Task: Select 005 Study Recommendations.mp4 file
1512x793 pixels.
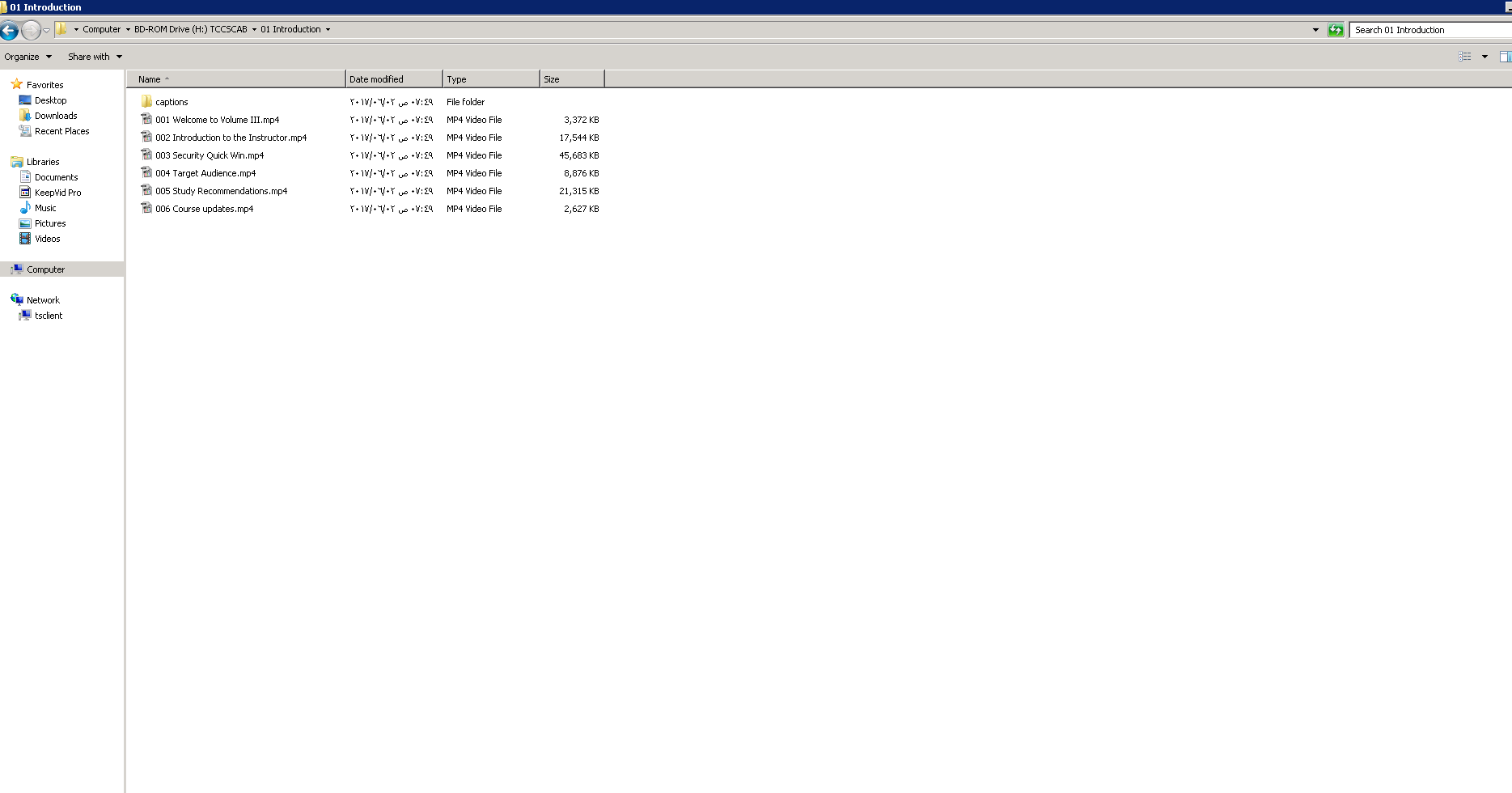Action: click(x=221, y=191)
